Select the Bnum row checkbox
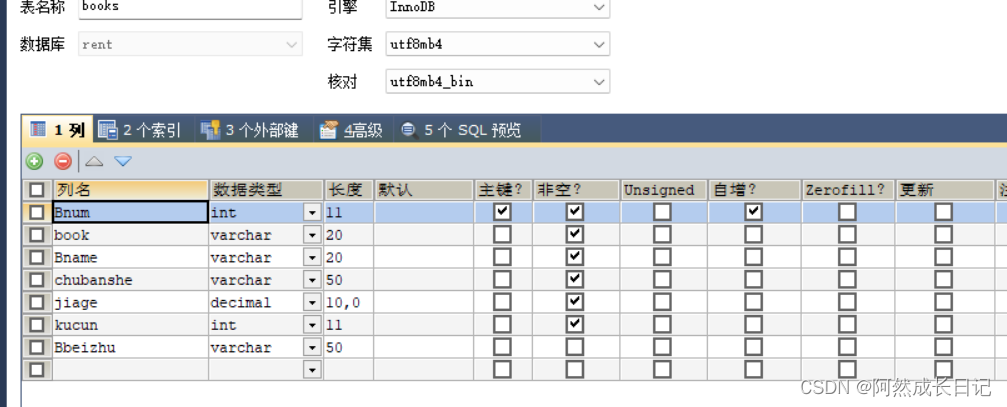The height and width of the screenshot is (407, 1007). click(x=37, y=212)
